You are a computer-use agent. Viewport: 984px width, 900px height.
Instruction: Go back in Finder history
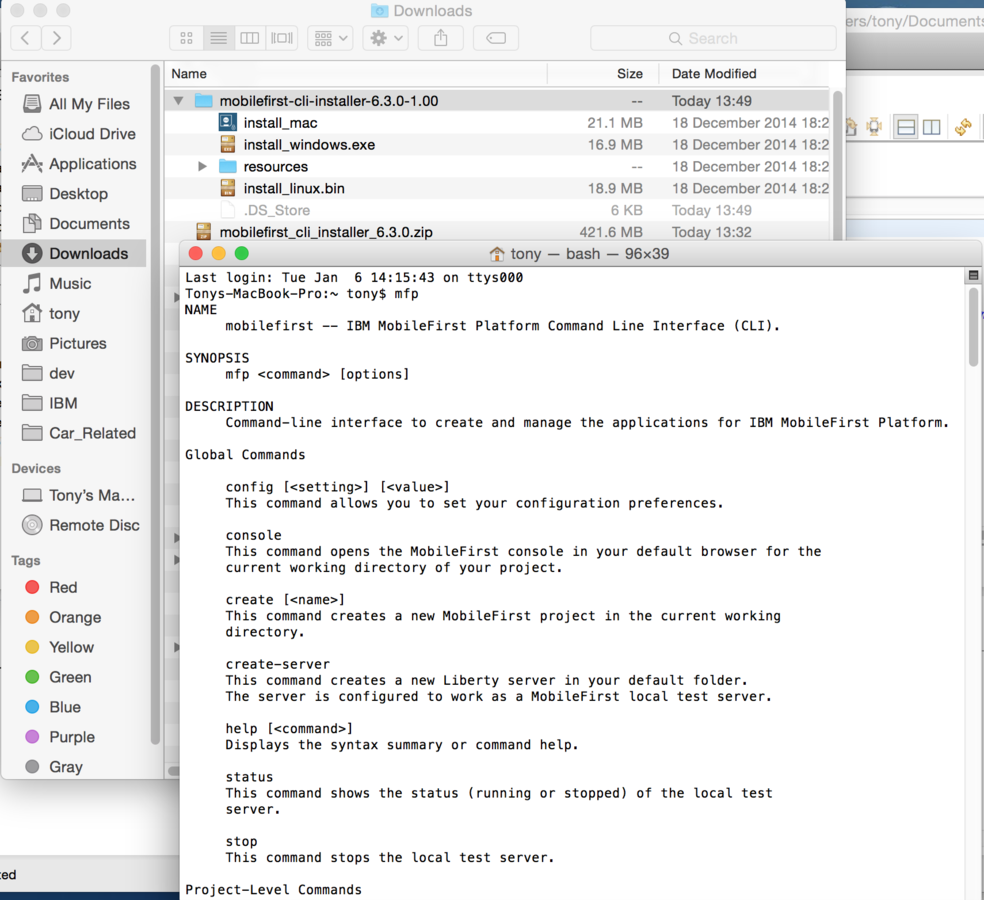coord(25,38)
